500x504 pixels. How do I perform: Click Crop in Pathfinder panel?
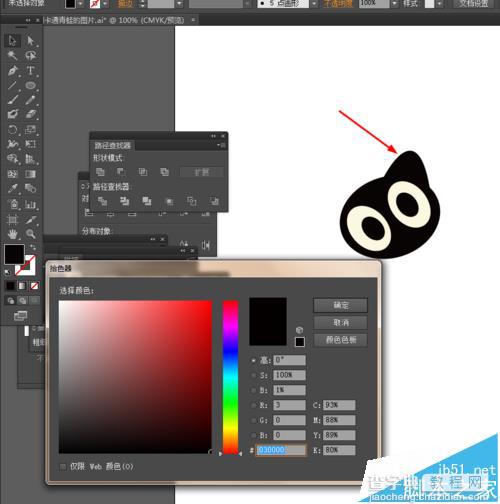169,201
